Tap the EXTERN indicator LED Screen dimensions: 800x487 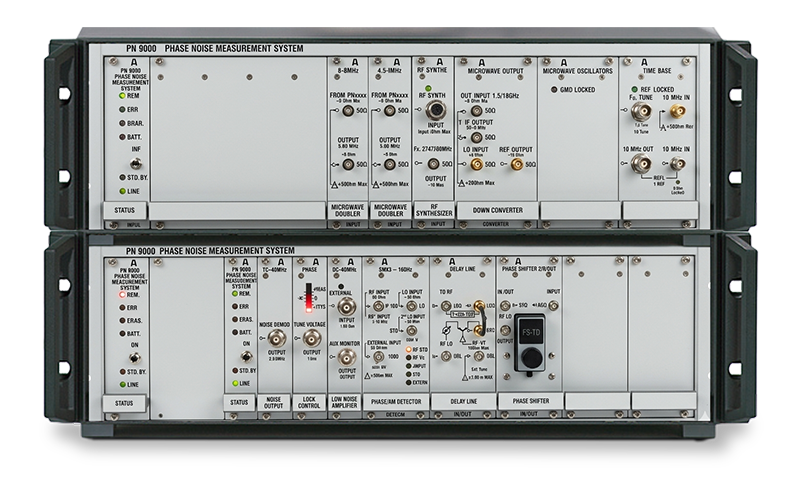coord(408,382)
